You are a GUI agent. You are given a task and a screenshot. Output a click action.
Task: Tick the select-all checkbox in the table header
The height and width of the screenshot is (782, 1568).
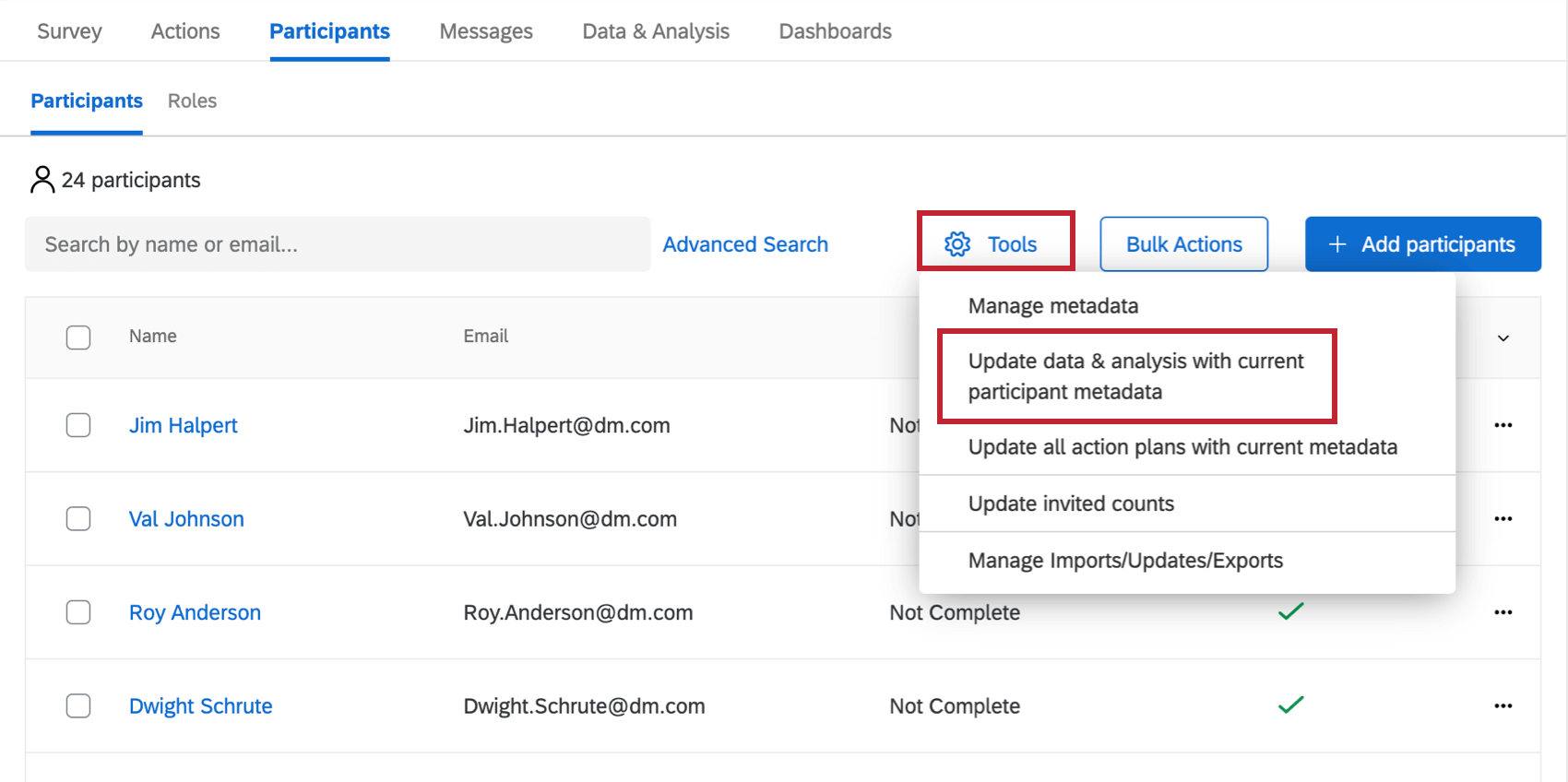[x=78, y=338]
